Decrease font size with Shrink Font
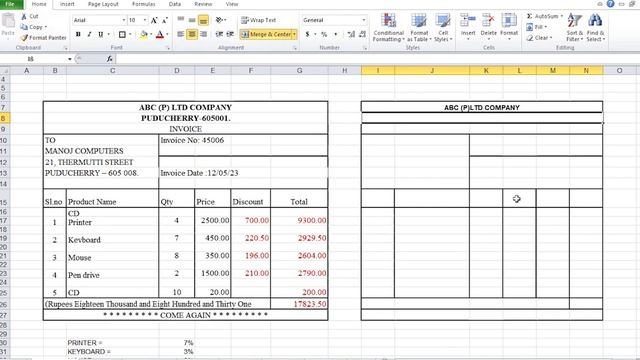This screenshot has height=360, width=640. click(x=164, y=20)
